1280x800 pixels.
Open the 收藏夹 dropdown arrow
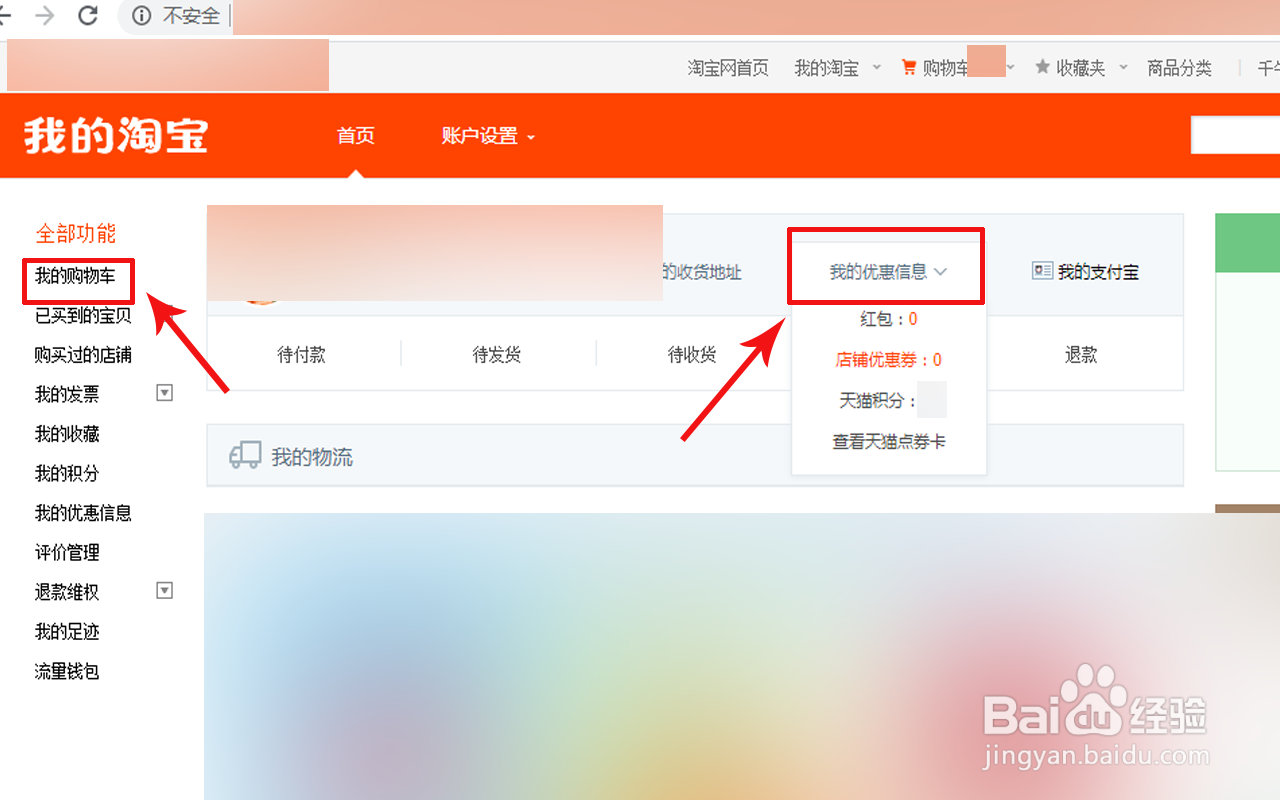(x=1123, y=67)
